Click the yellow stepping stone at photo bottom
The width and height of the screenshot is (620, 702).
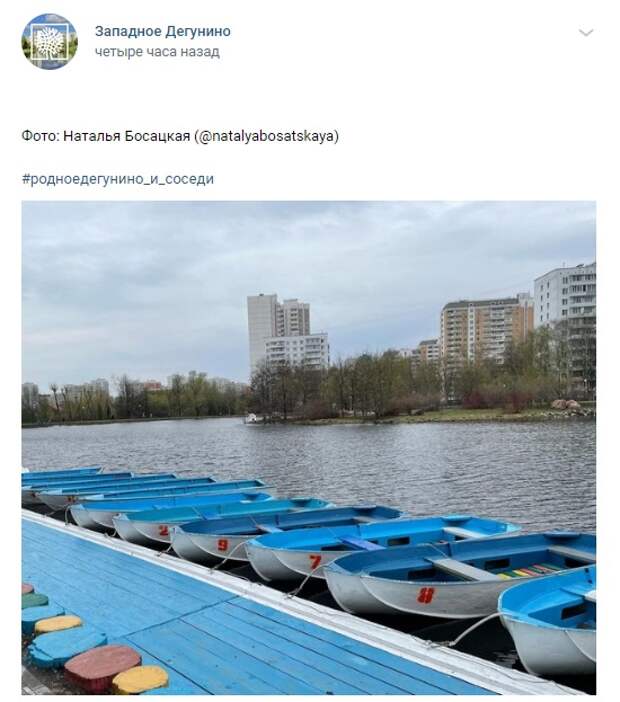pyautogui.click(x=140, y=679)
